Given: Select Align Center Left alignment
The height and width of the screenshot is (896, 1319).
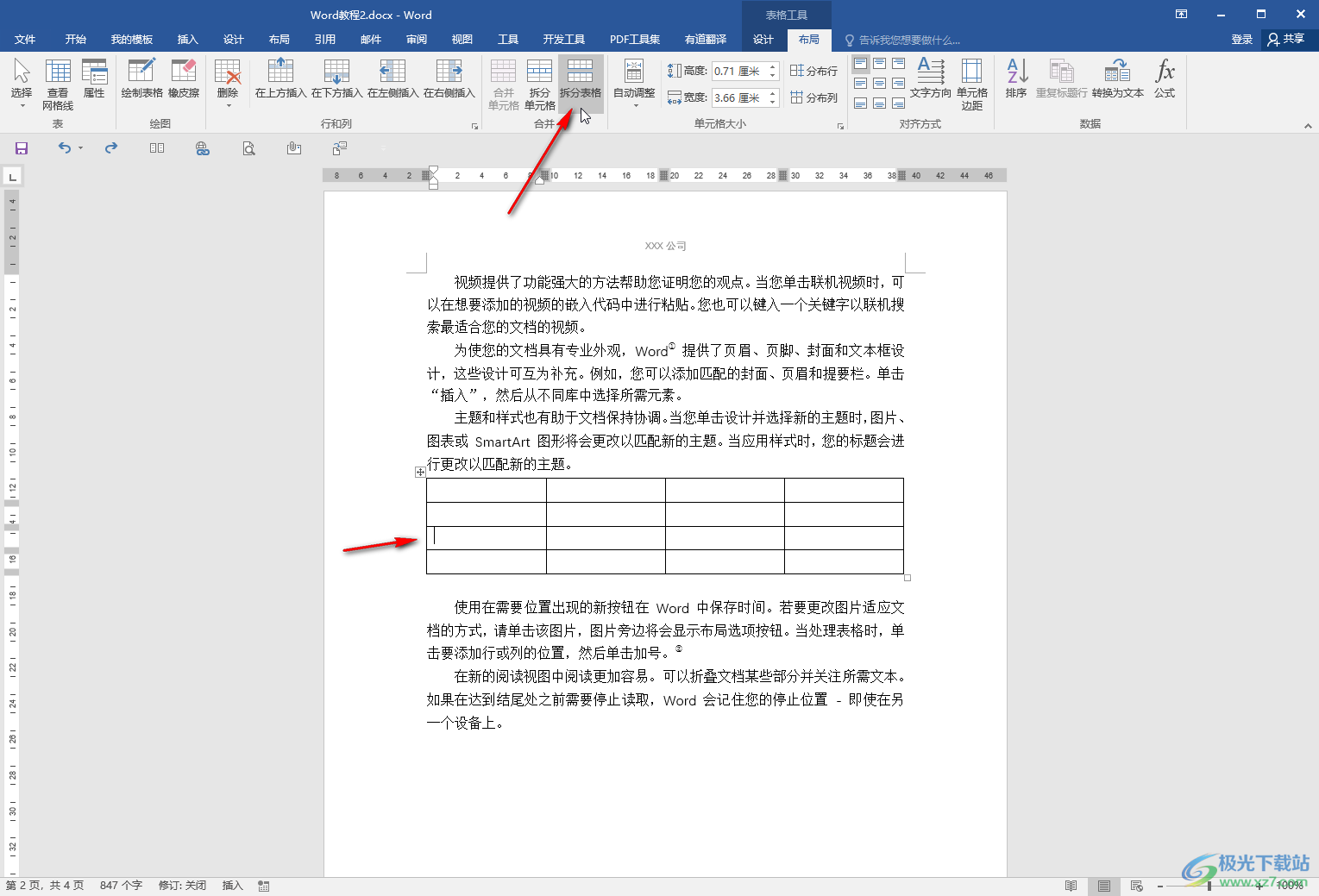Looking at the screenshot, I should click(x=861, y=84).
